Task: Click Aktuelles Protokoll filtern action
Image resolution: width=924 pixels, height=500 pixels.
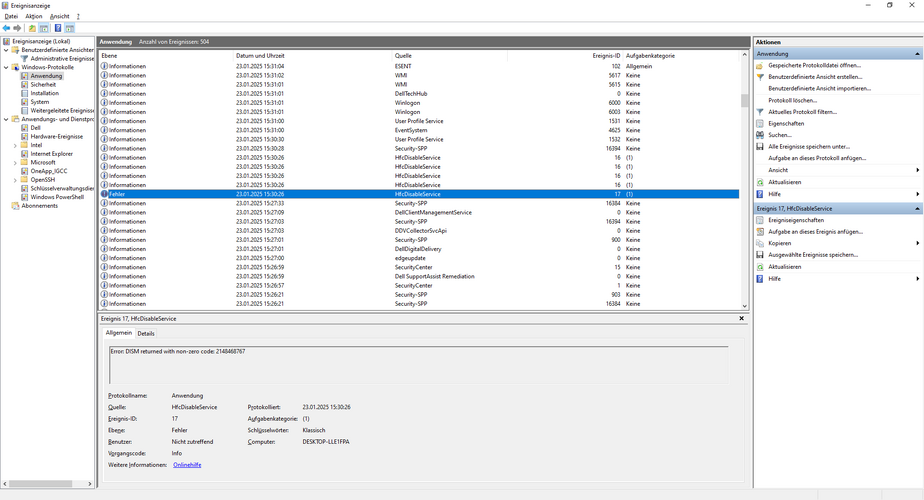Action: (x=802, y=112)
